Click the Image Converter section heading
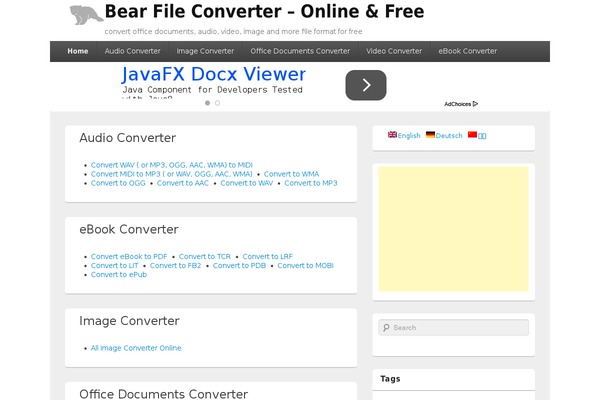This screenshot has width=600, height=400. coord(129,321)
